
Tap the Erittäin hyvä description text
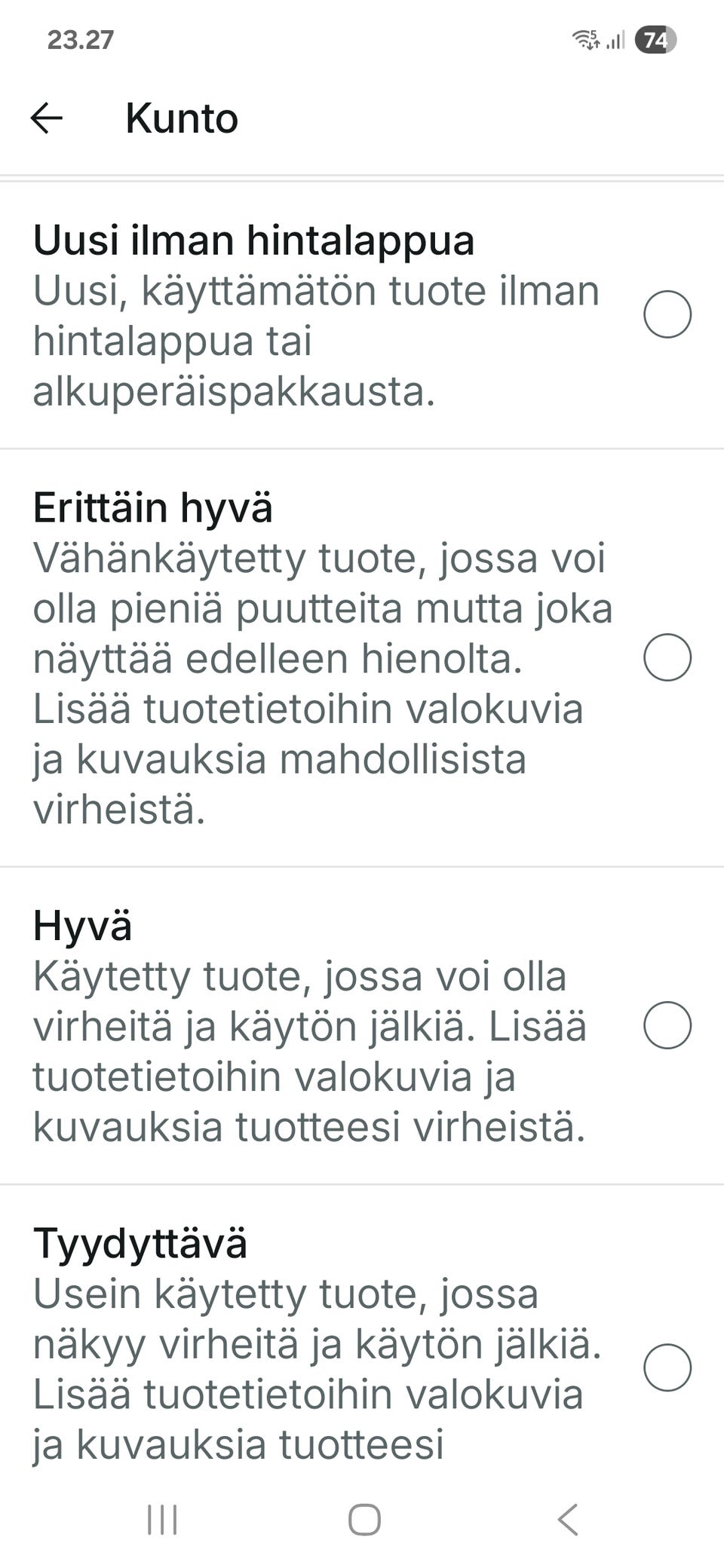317,678
